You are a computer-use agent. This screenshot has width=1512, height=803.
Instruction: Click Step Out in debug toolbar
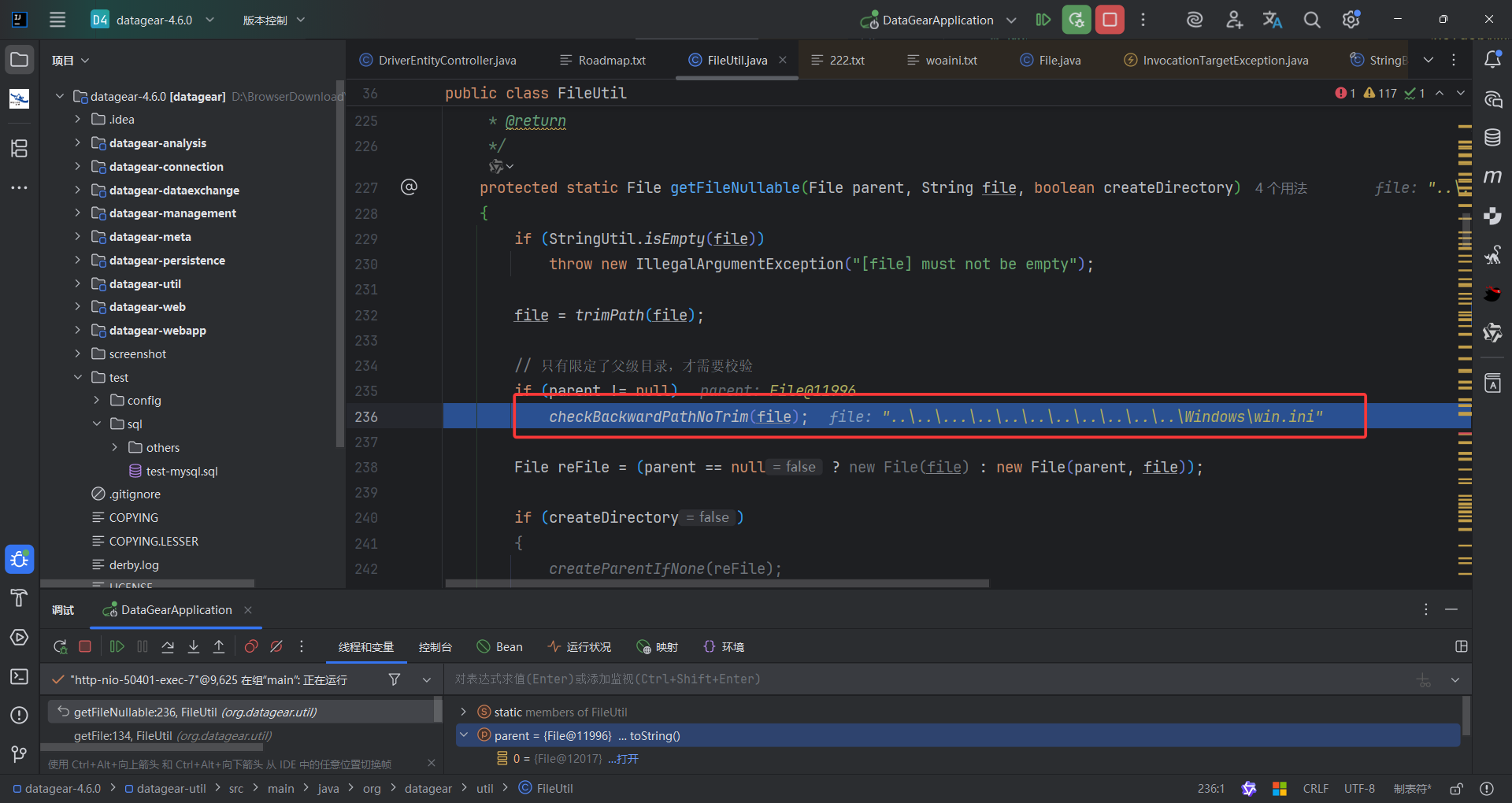tap(219, 647)
